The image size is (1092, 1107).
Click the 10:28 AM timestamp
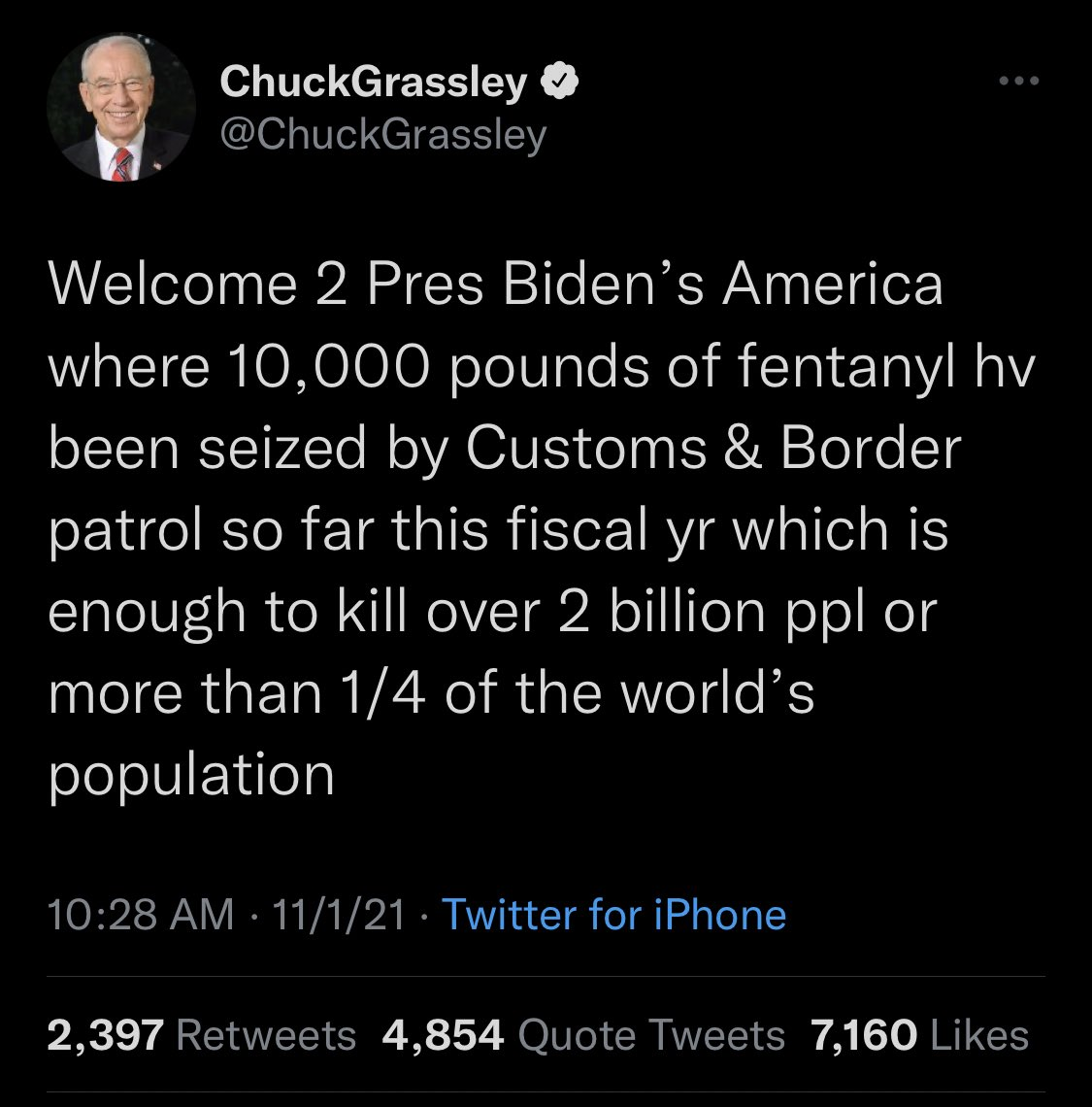pos(141,914)
